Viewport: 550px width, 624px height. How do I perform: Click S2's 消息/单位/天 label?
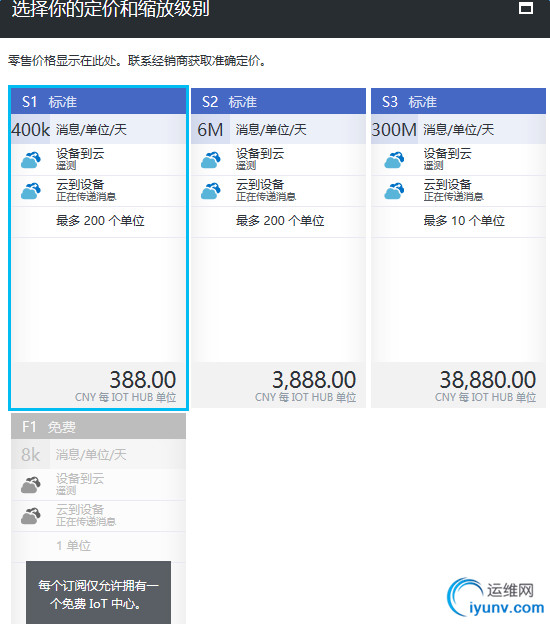coord(271,130)
